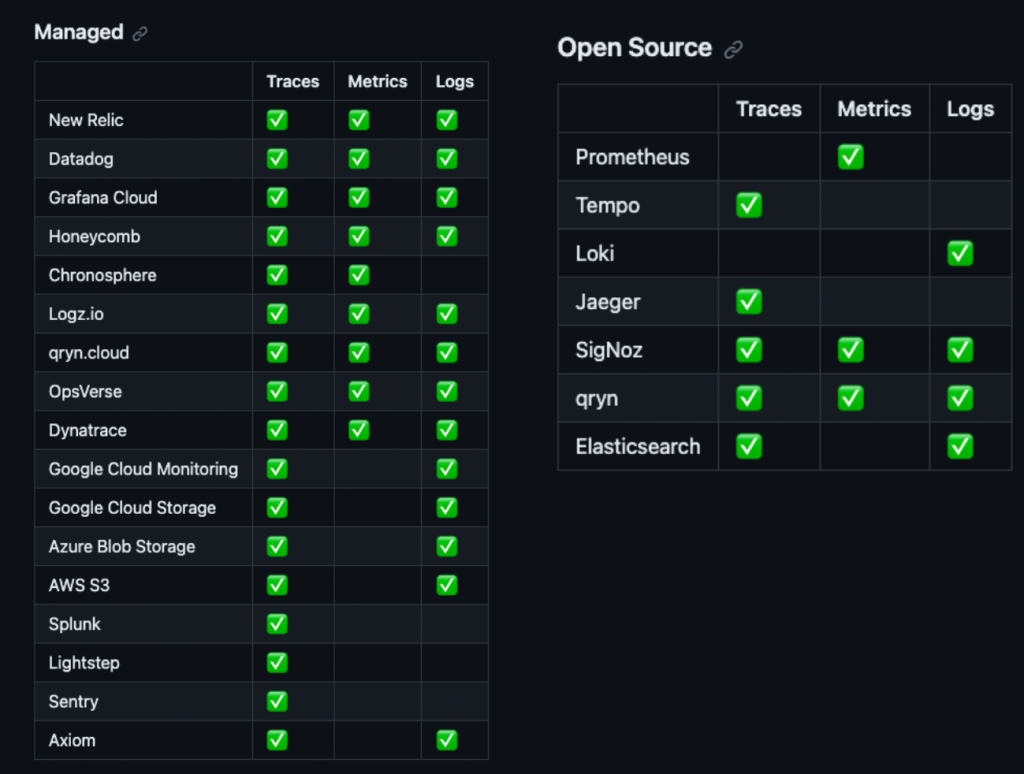The width and height of the screenshot is (1024, 774).
Task: Click the Metrics header in Open Source table
Action: pos(874,109)
